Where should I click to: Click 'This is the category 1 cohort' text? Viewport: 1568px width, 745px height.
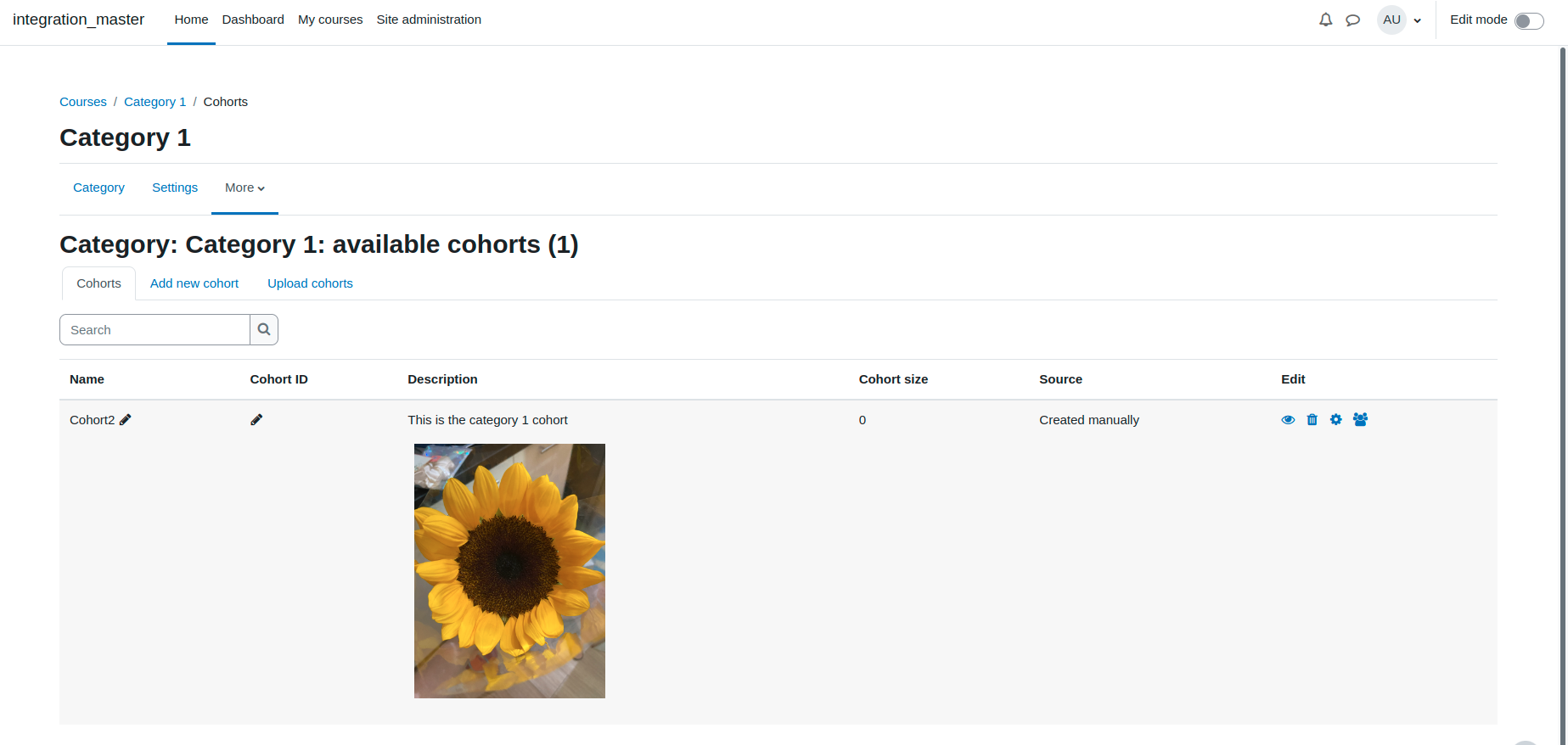coord(487,420)
